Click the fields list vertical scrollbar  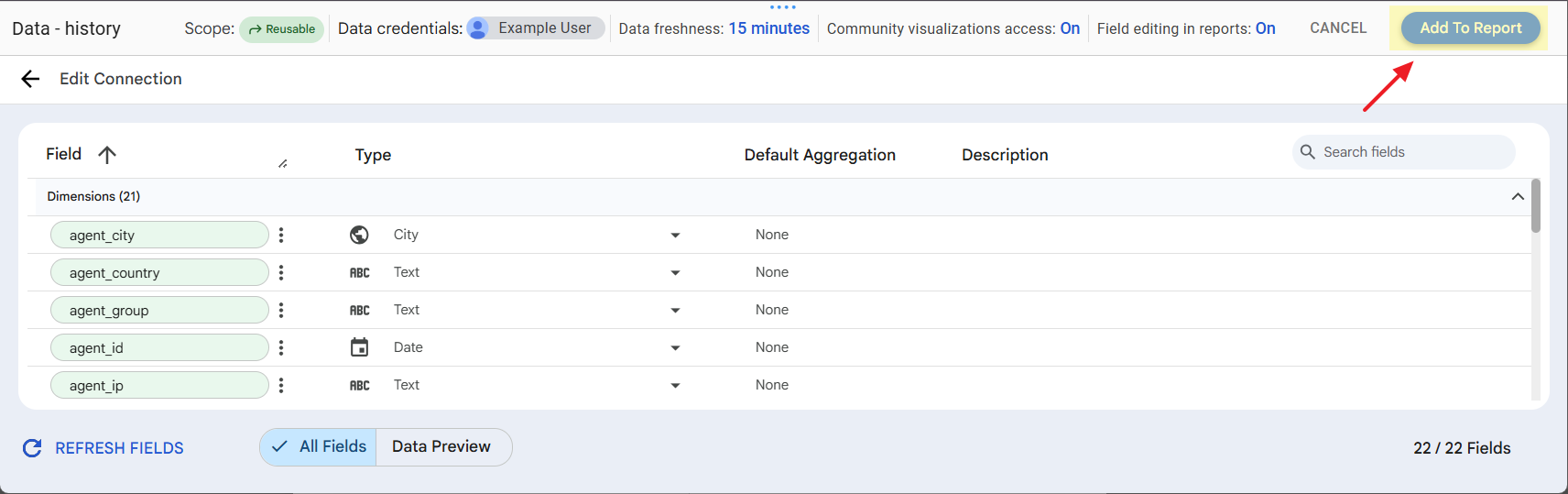(x=1536, y=206)
